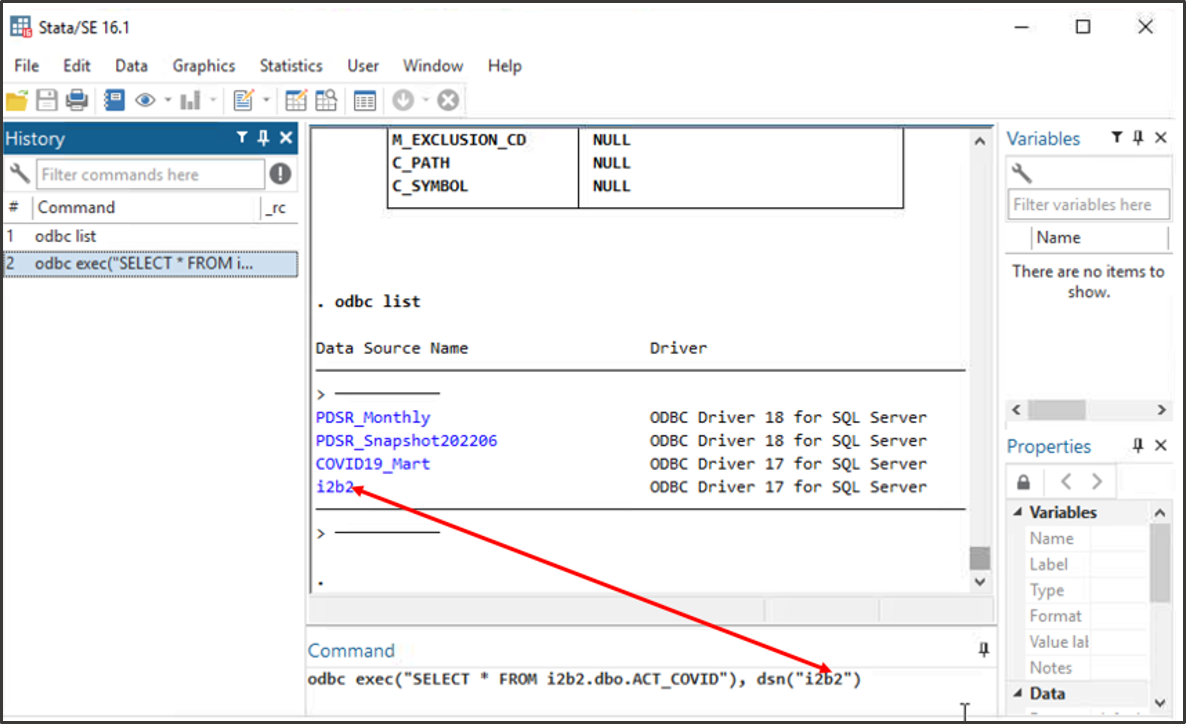This screenshot has width=1186, height=724.
Task: Open the Do-file Editor dropdown arrow
Action: pos(265,99)
